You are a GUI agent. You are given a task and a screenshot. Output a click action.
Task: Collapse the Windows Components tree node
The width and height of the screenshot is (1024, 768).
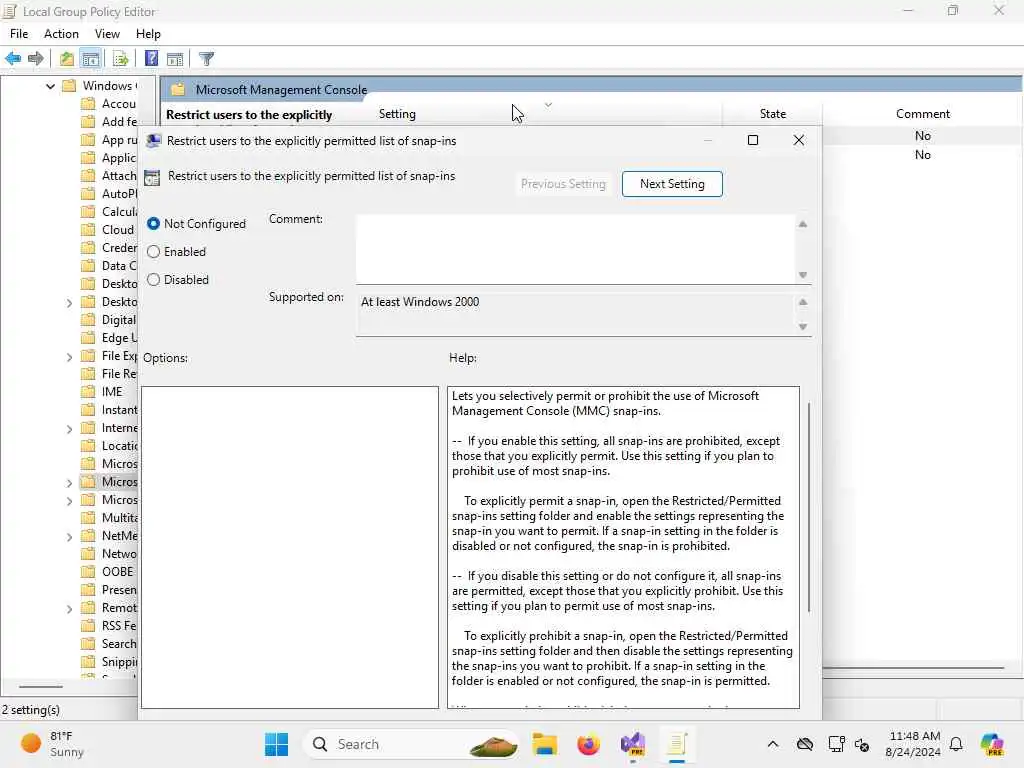click(50, 86)
